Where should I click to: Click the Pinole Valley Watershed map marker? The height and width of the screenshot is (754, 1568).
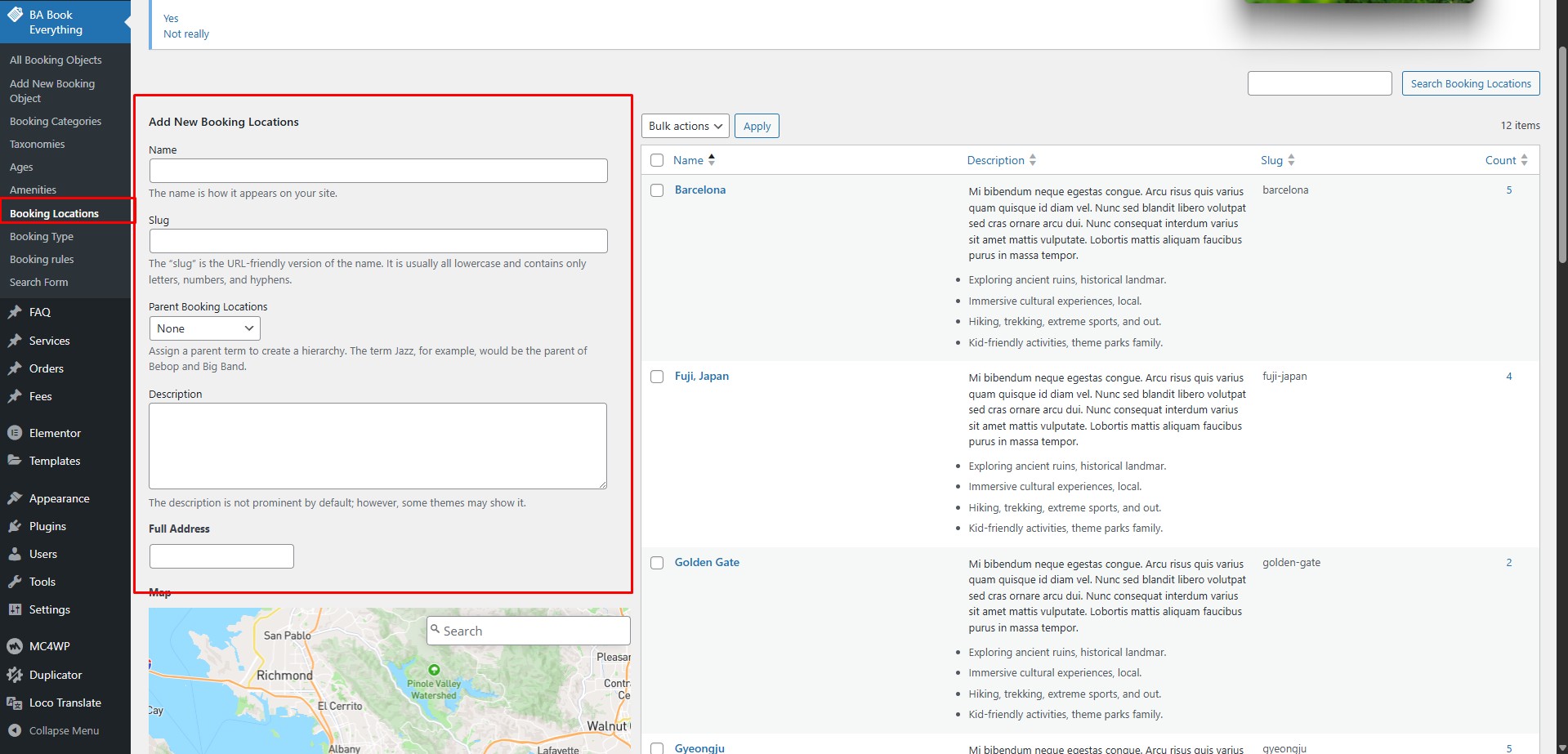point(434,670)
